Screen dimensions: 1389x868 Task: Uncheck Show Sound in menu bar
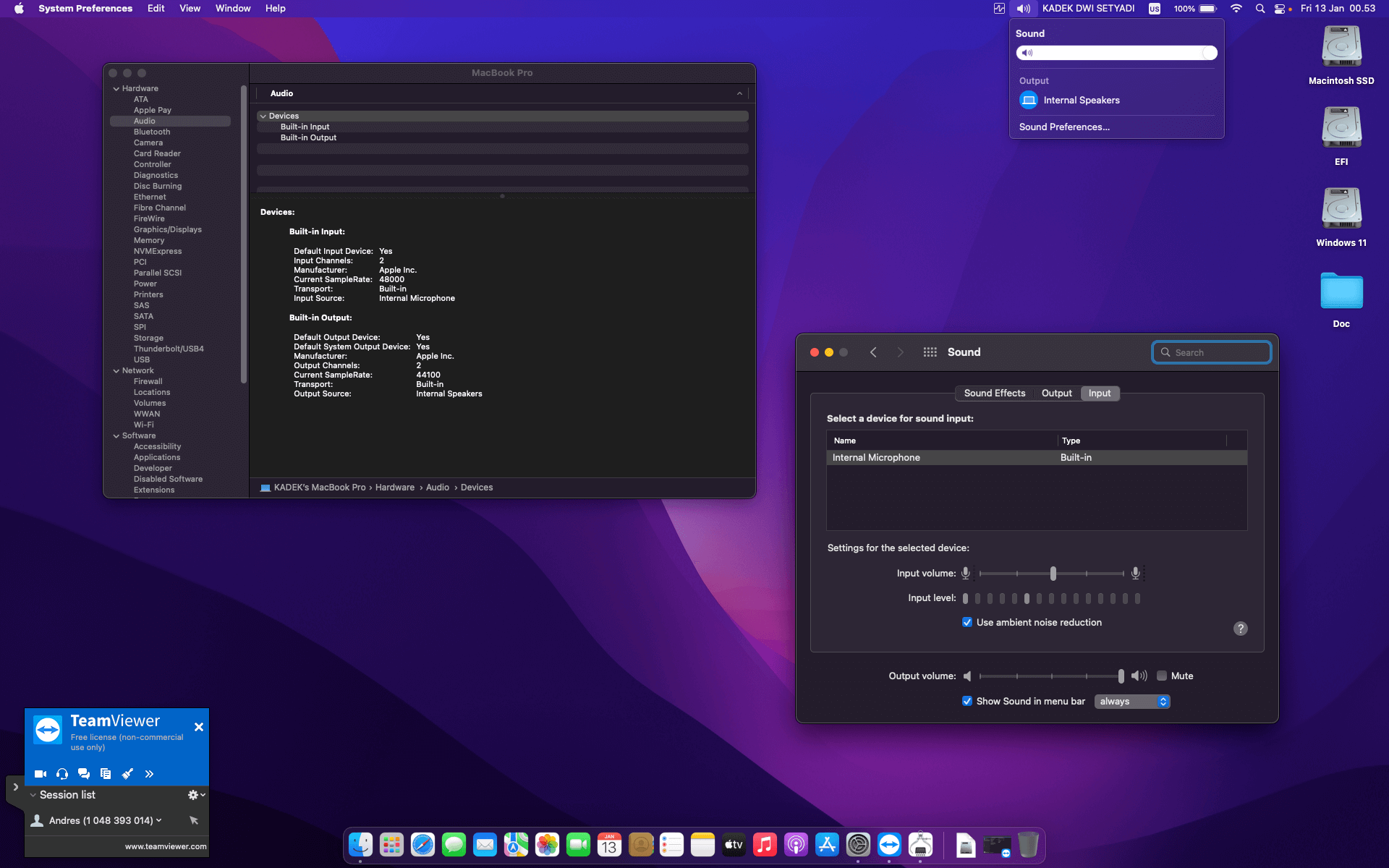[x=967, y=701]
